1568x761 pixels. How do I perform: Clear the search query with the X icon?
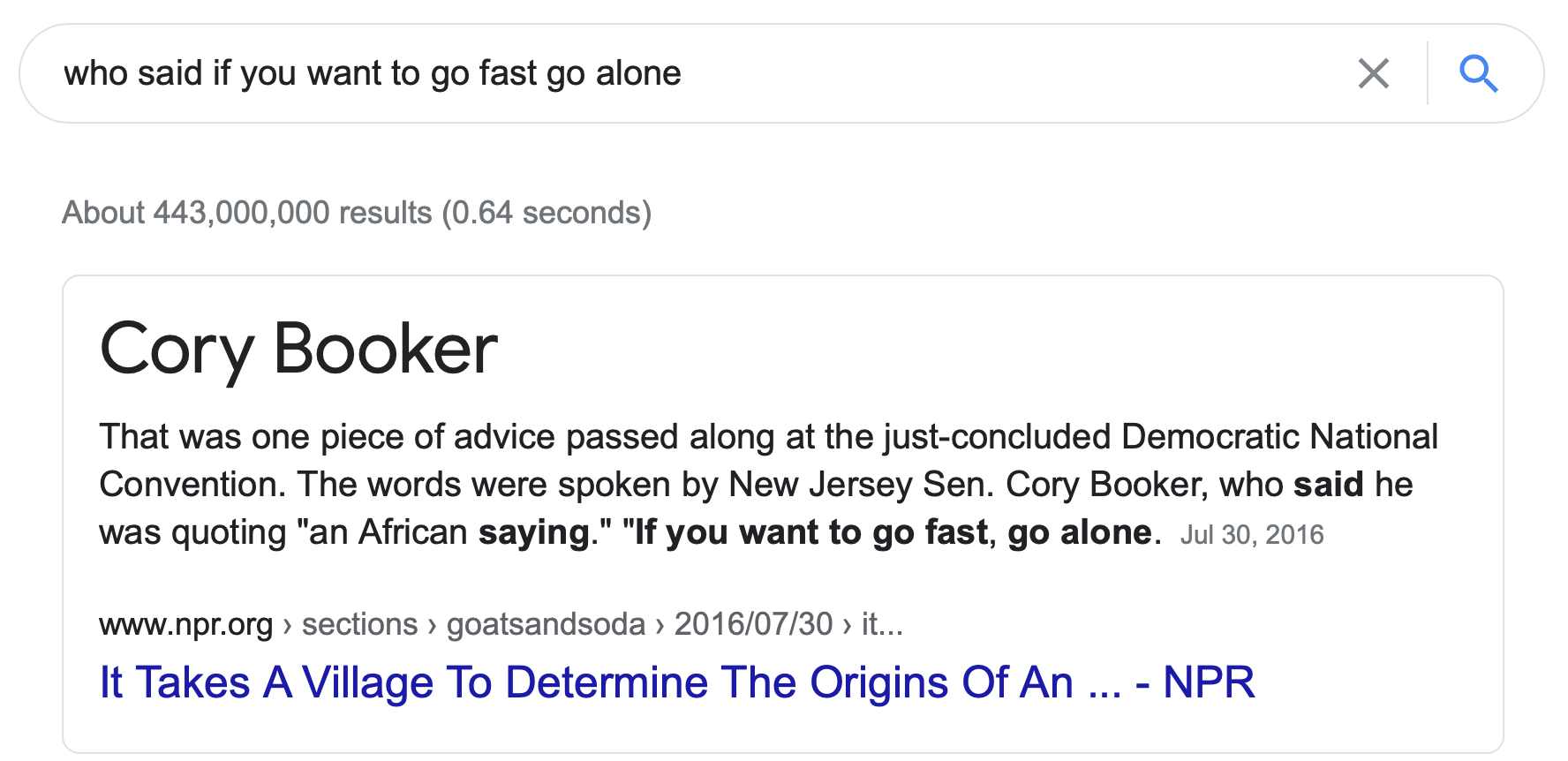(1373, 73)
